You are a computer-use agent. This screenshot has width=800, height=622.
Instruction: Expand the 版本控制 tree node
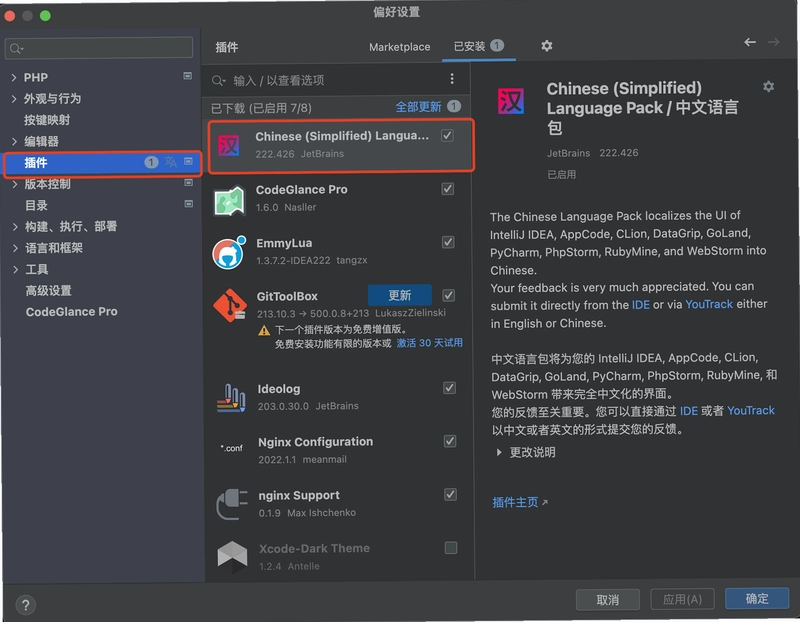15,184
